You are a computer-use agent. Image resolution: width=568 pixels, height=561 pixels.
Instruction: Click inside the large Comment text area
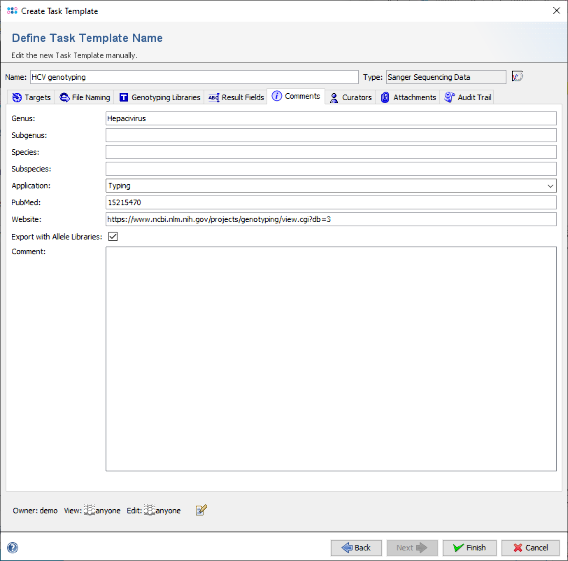coord(331,359)
